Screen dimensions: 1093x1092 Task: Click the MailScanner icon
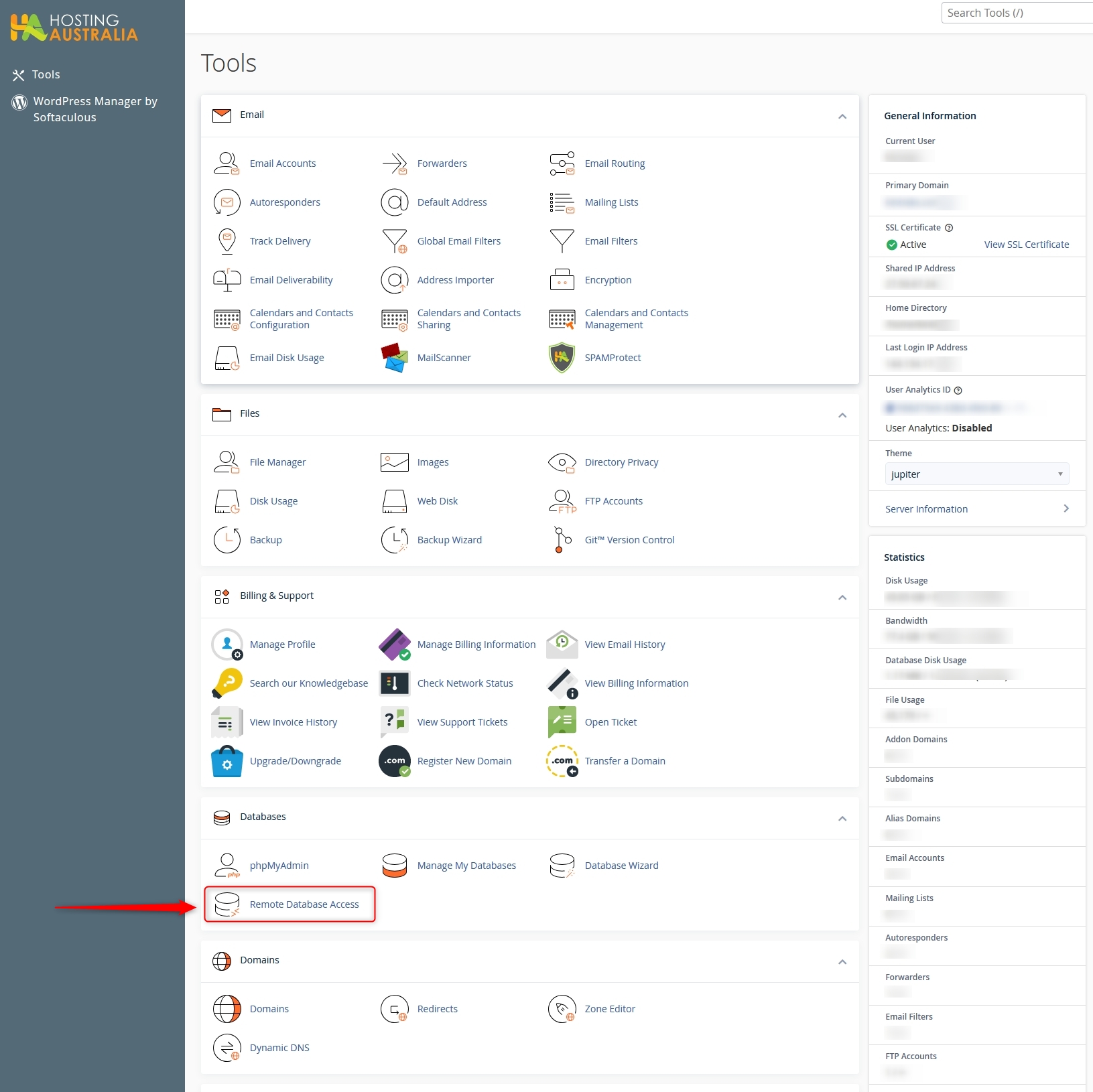pos(394,358)
